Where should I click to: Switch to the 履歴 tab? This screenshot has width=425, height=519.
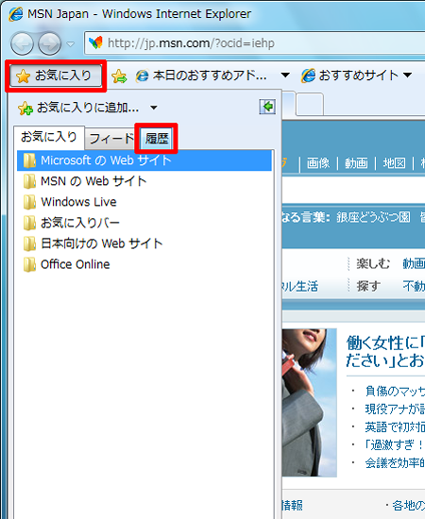[x=157, y=138]
